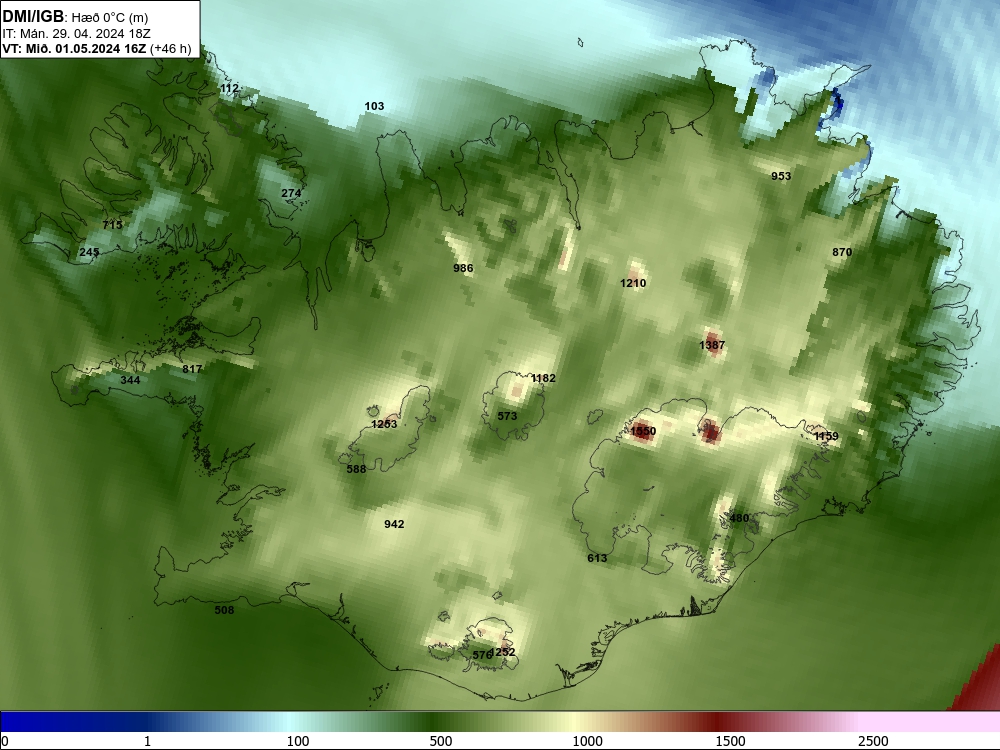The width and height of the screenshot is (1000, 750).
Task: Select the 2500 scale label
Action: (x=873, y=741)
